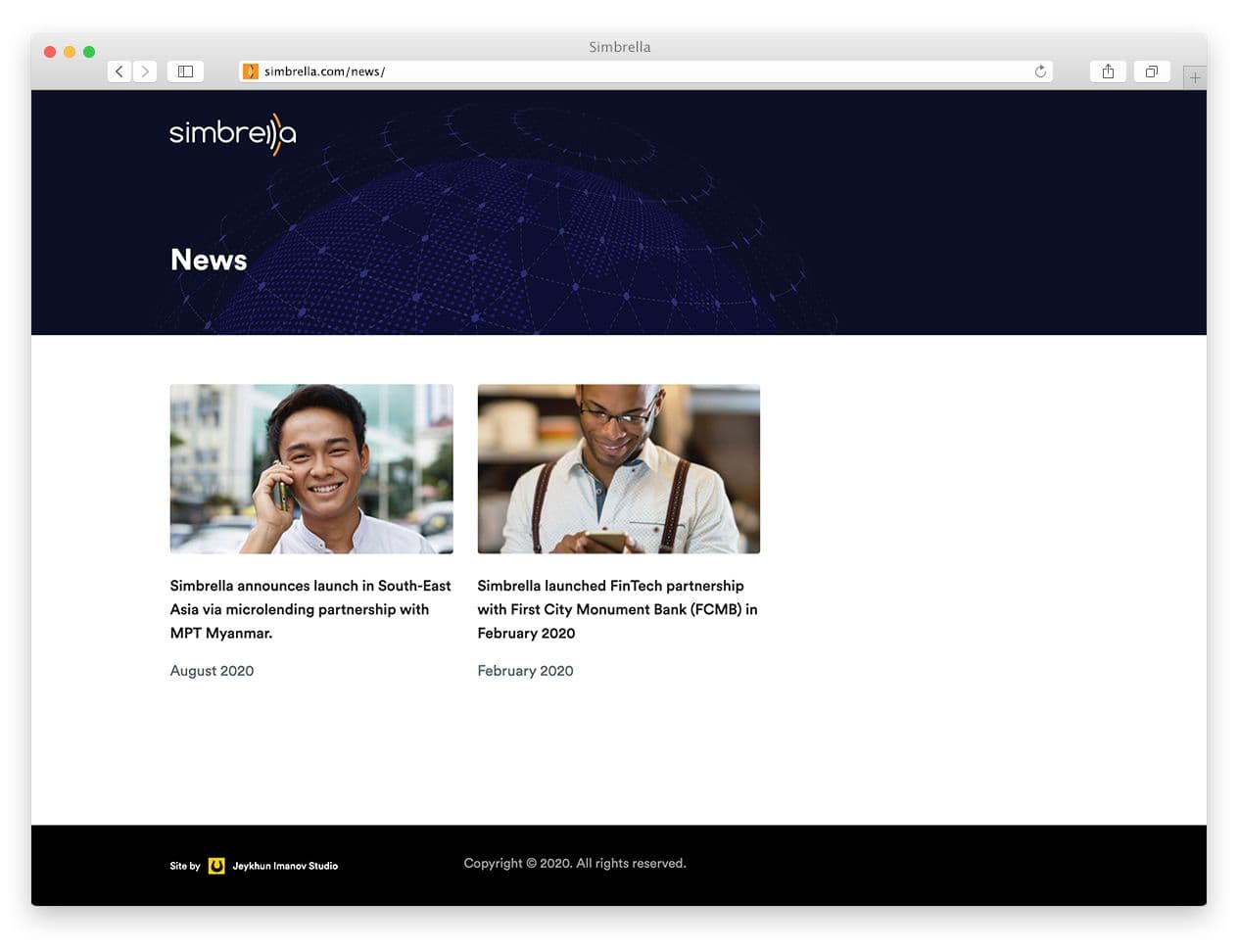1238x952 pixels.
Task: Show all tabs overview
Action: point(1152,71)
